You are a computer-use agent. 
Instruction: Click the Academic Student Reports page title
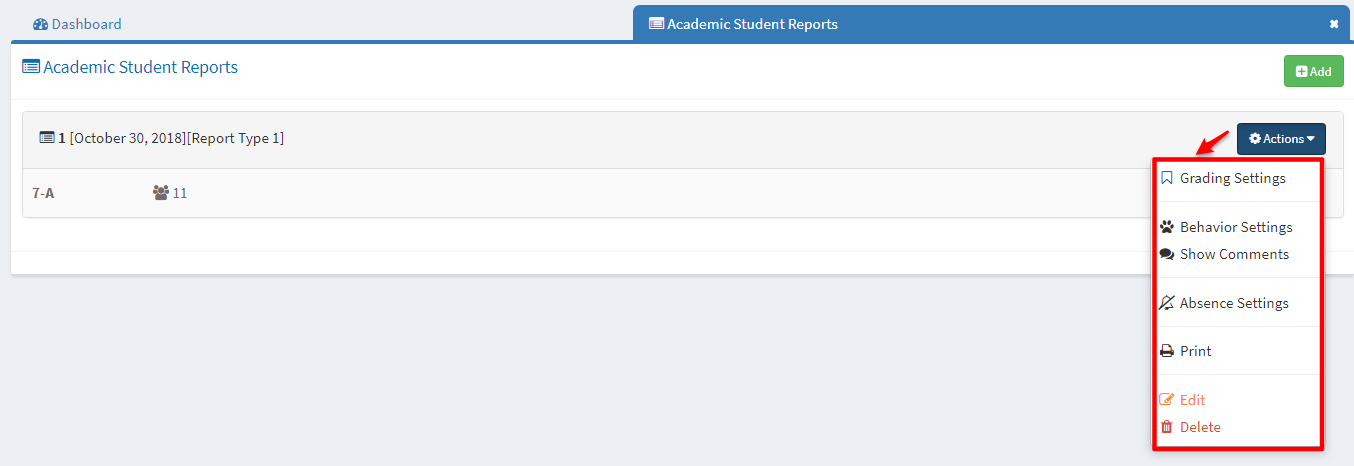[140, 68]
